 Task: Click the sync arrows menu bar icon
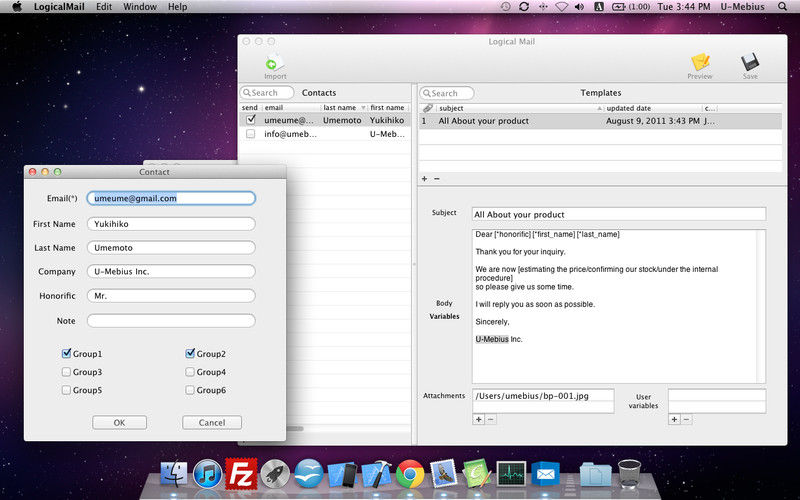click(x=524, y=7)
